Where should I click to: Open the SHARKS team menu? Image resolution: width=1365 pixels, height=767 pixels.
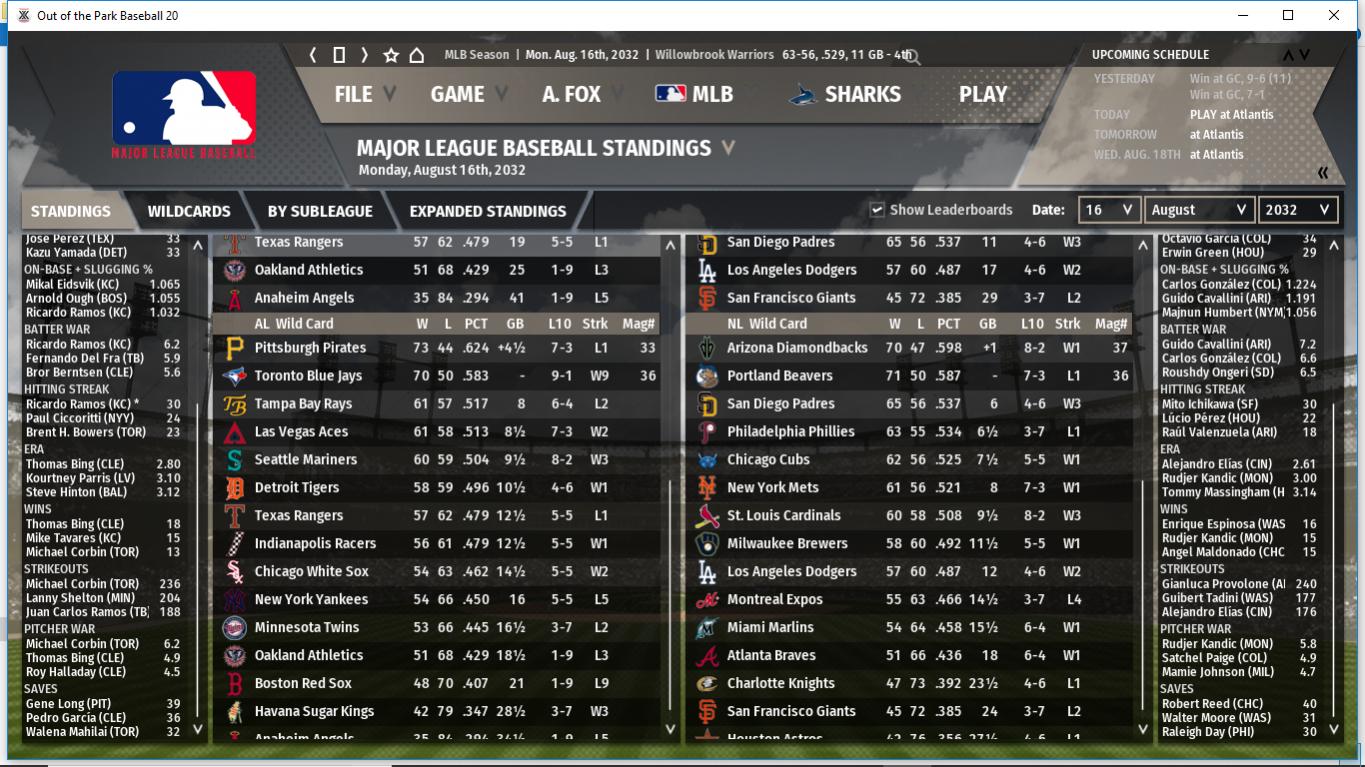click(x=844, y=94)
